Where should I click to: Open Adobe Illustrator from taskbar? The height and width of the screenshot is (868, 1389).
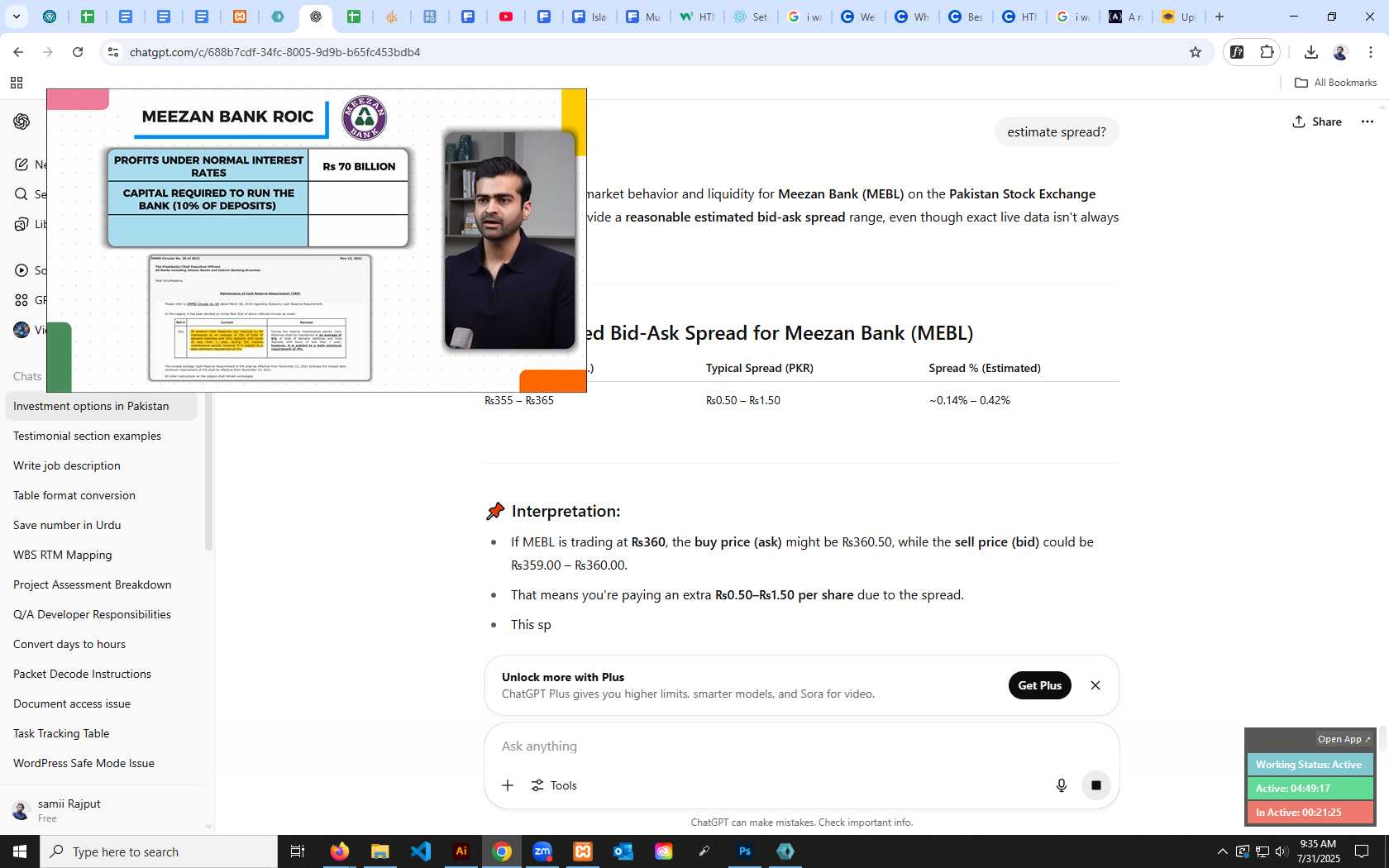[461, 851]
